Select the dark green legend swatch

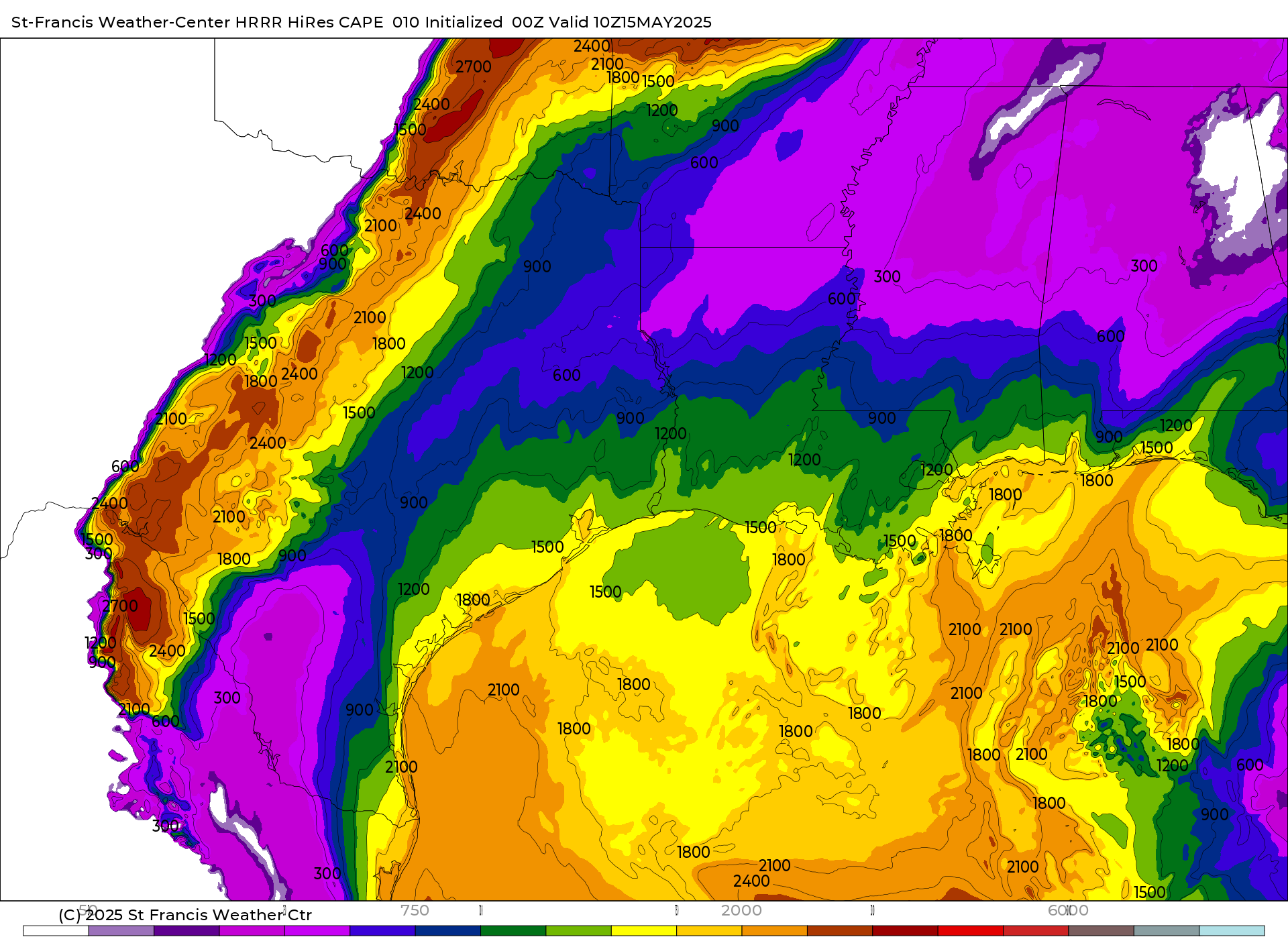(513, 931)
